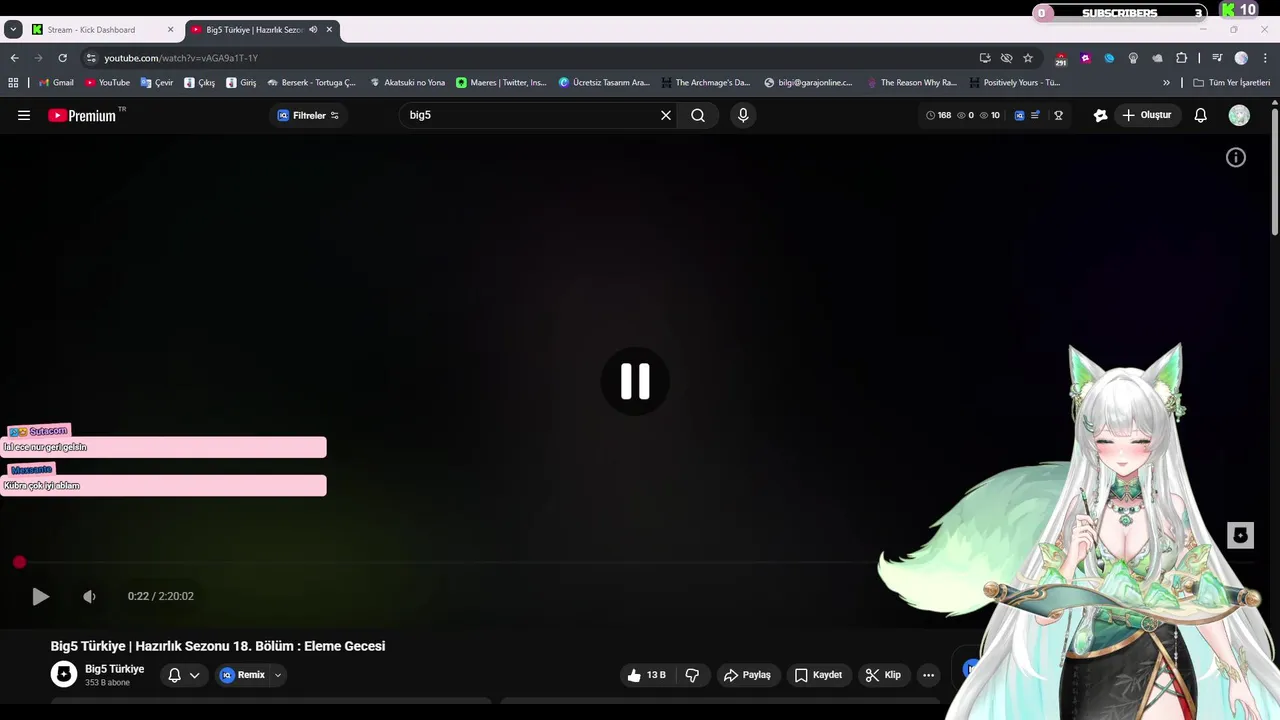Open Chrome extensions puzzle icon
The width and height of the screenshot is (1280, 720).
pos(1181,58)
